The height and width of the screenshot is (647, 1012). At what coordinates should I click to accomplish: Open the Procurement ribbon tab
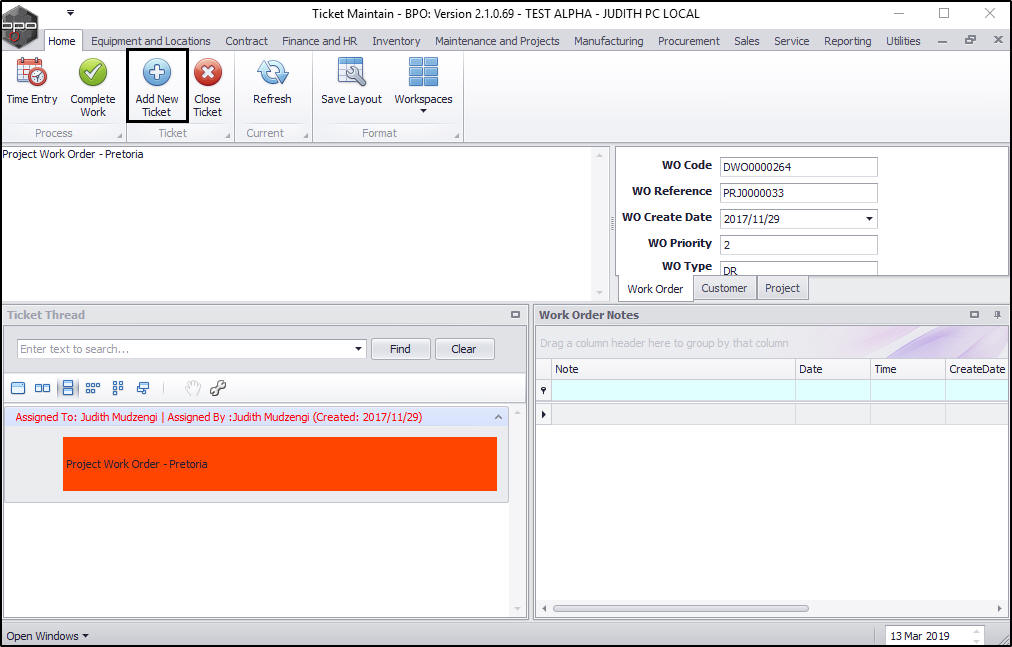click(x=689, y=41)
